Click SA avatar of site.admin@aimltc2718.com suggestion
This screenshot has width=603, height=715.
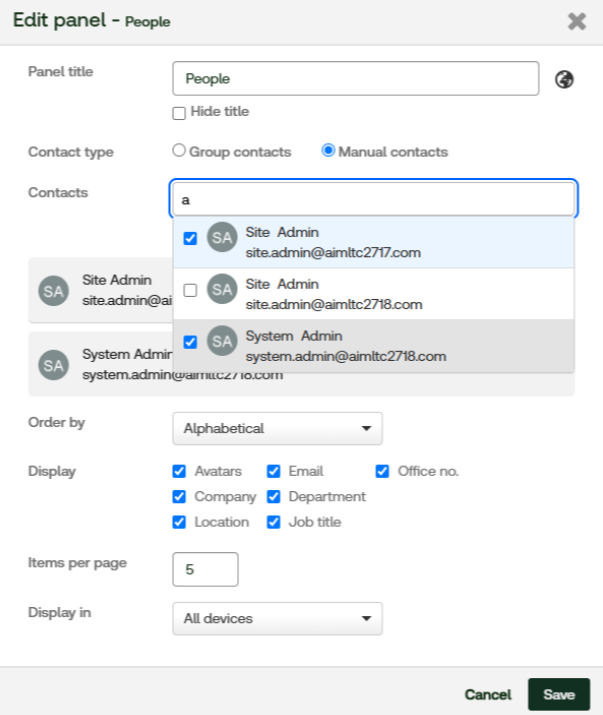pyautogui.click(x=221, y=290)
